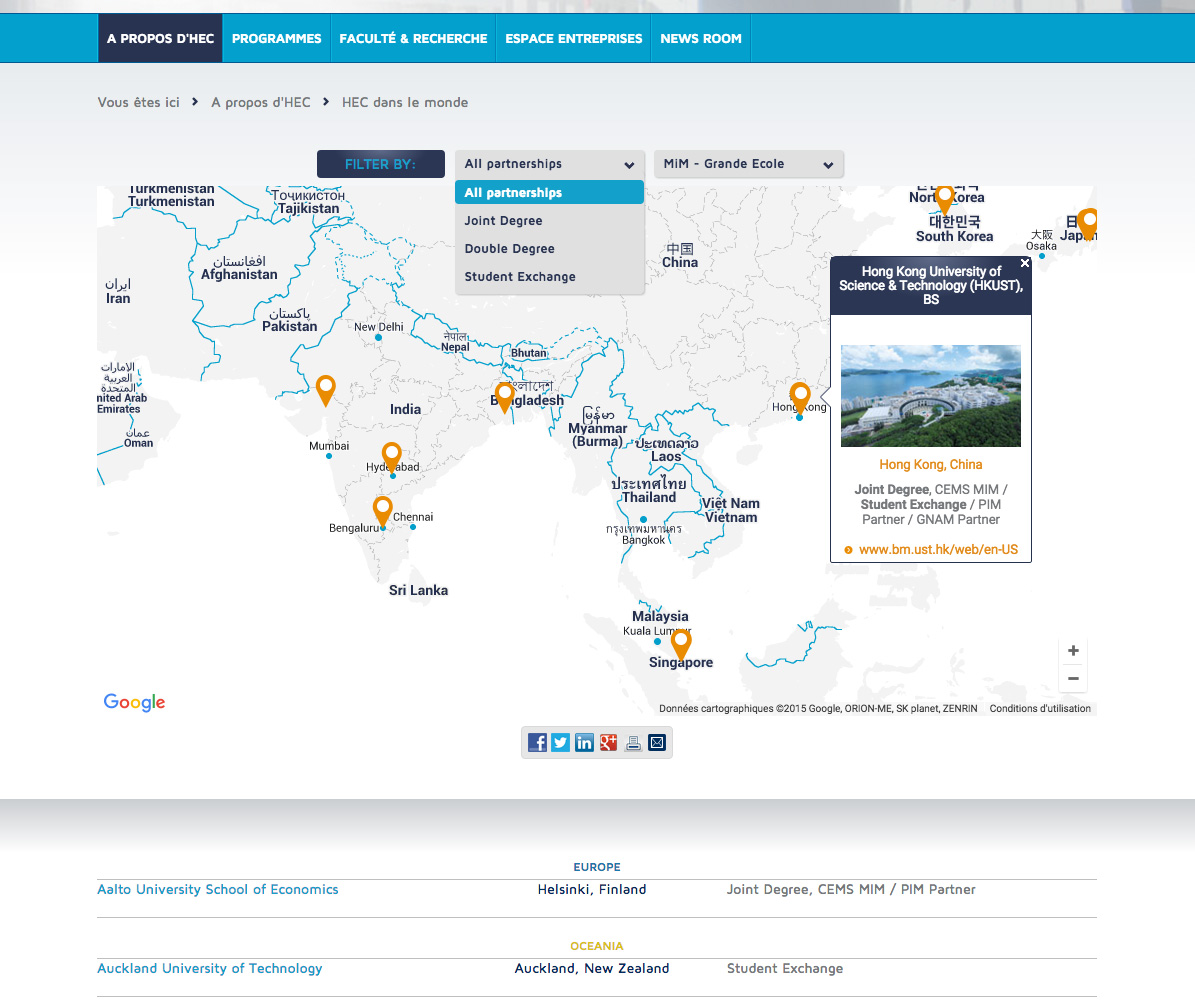Open Auckland University of Technology link
This screenshot has height=1003, width=1195.
pyautogui.click(x=210, y=969)
